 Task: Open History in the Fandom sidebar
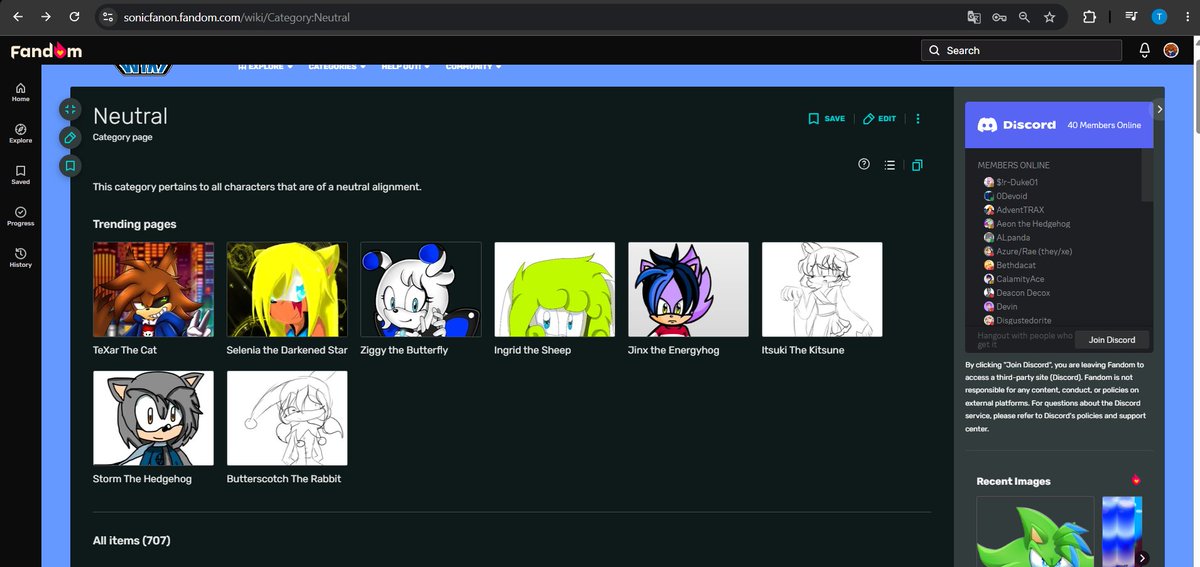click(x=20, y=258)
